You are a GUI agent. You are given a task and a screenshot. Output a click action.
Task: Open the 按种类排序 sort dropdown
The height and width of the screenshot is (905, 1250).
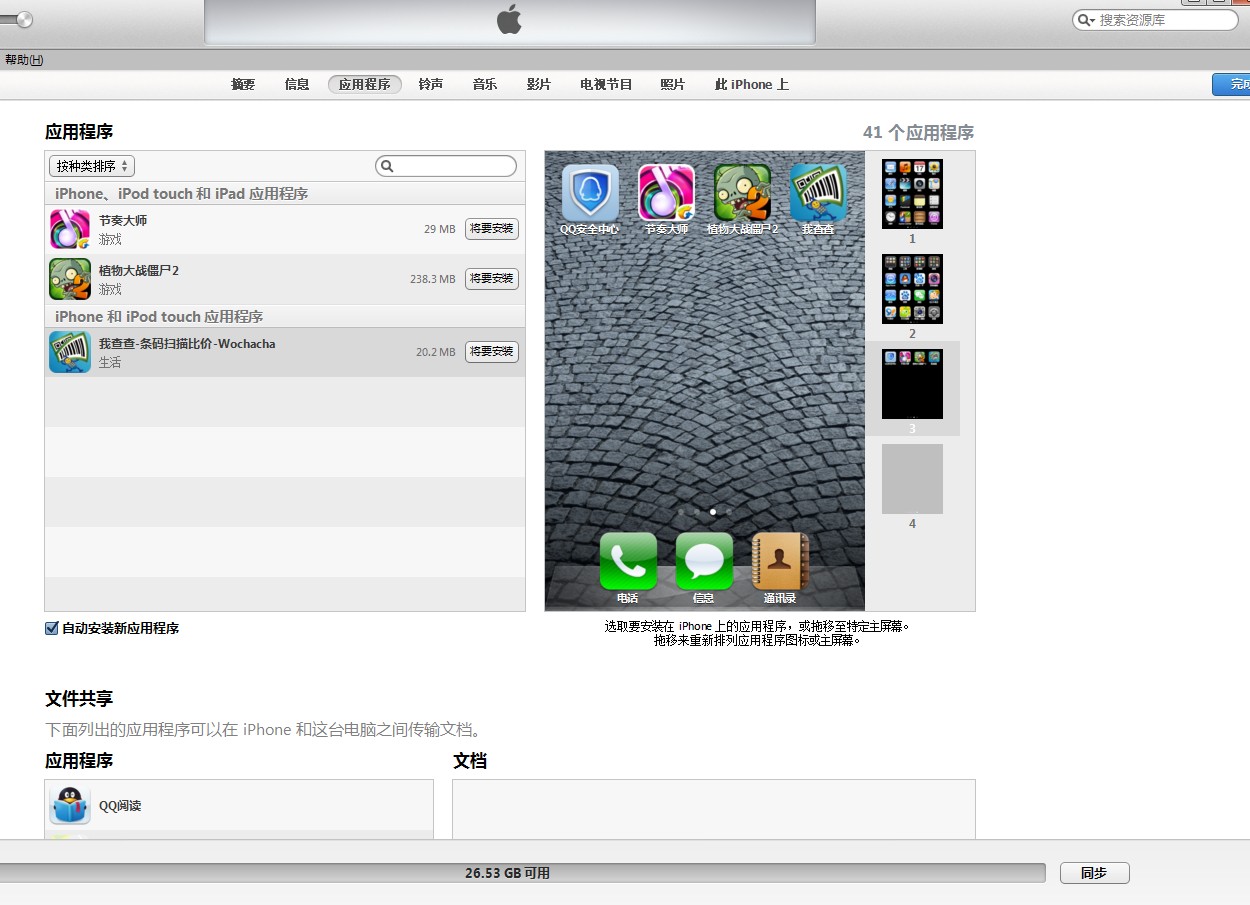click(92, 166)
